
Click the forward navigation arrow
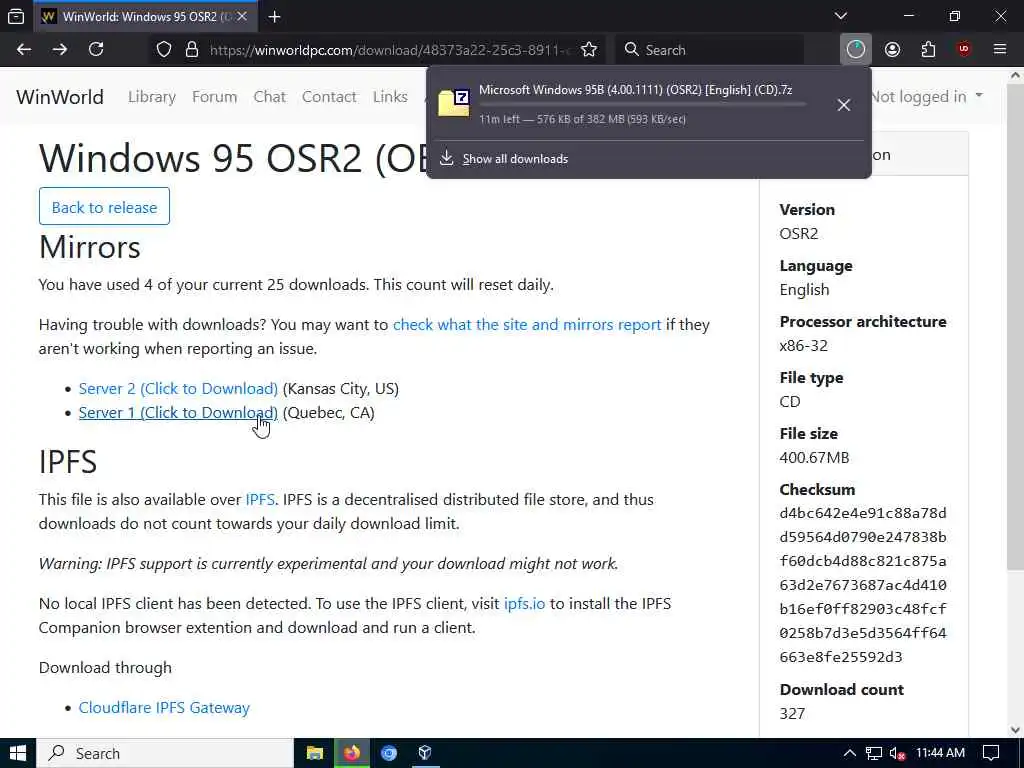pyautogui.click(x=60, y=50)
